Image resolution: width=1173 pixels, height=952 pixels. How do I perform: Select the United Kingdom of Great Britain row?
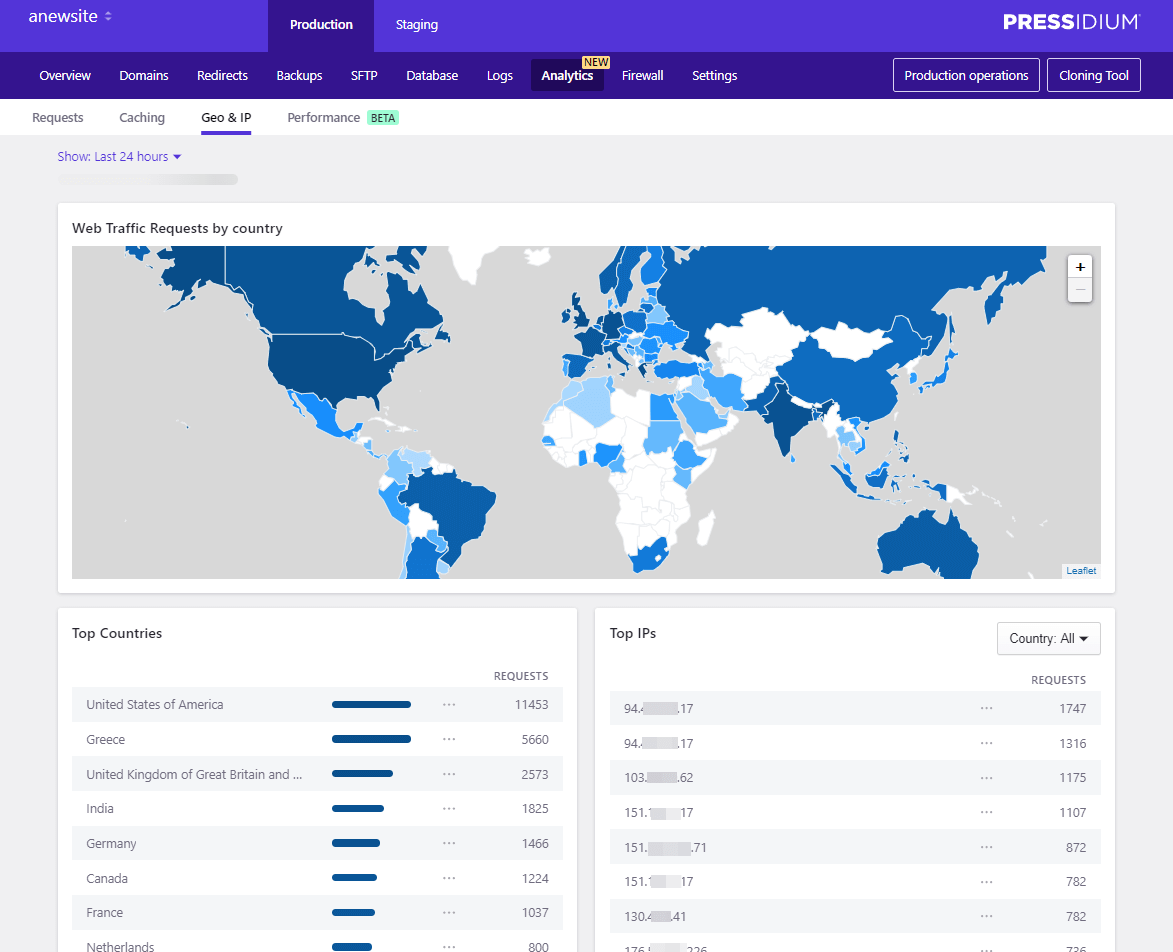317,774
